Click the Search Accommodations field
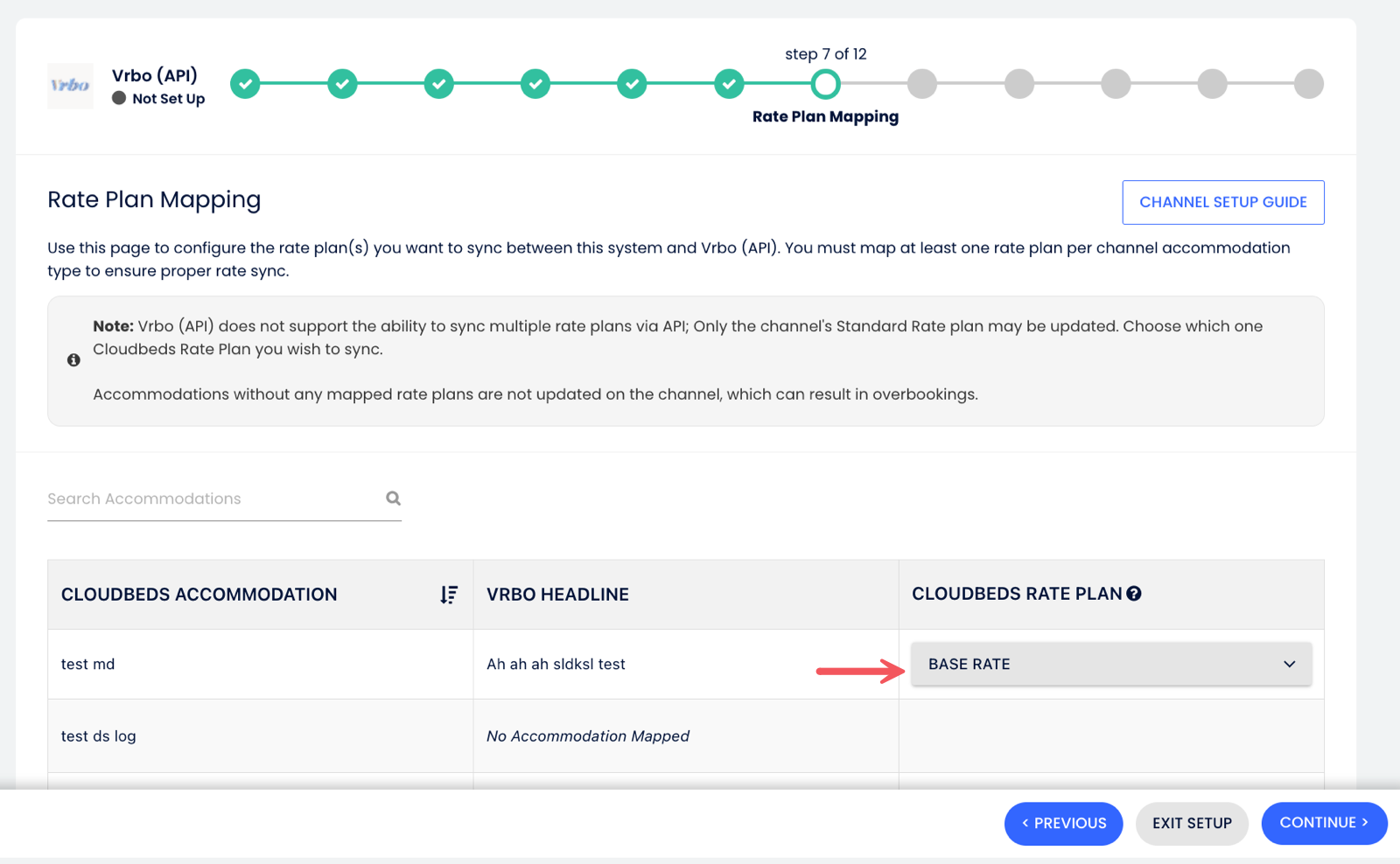This screenshot has width=1400, height=864. pos(210,498)
